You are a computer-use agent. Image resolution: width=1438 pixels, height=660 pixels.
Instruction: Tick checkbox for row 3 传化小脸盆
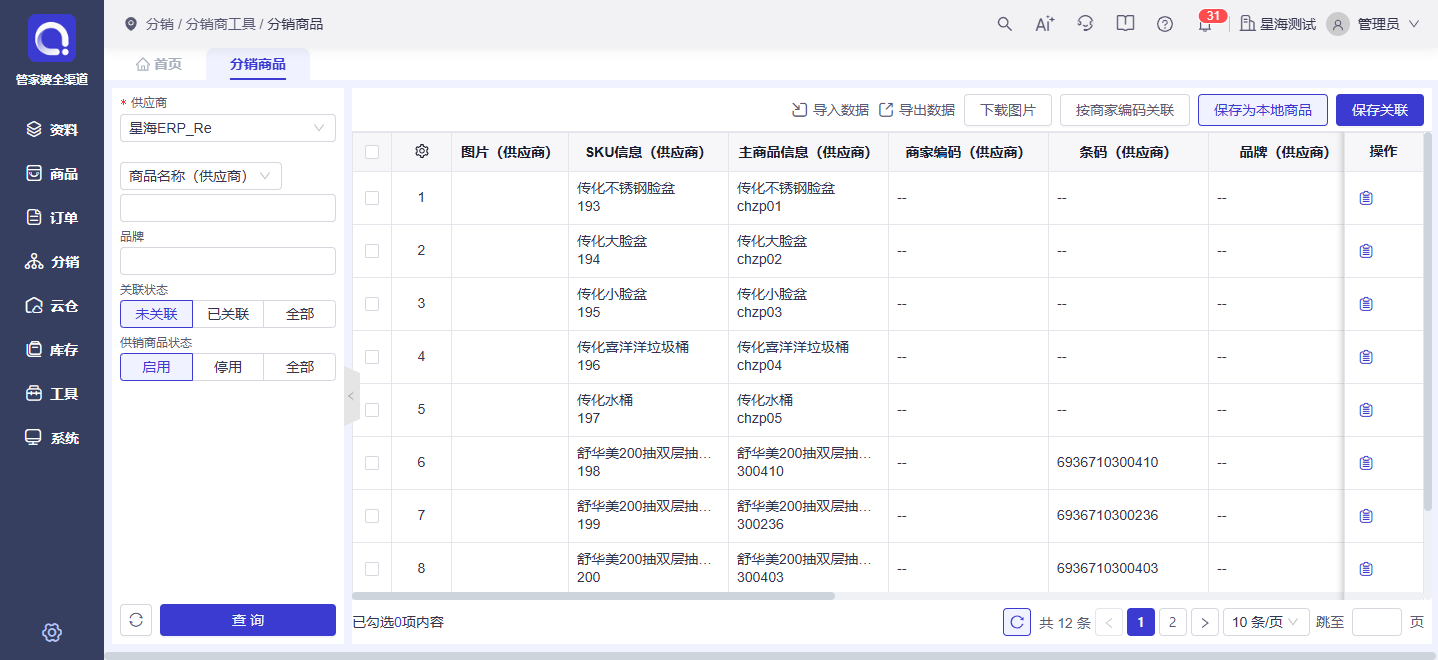[372, 304]
